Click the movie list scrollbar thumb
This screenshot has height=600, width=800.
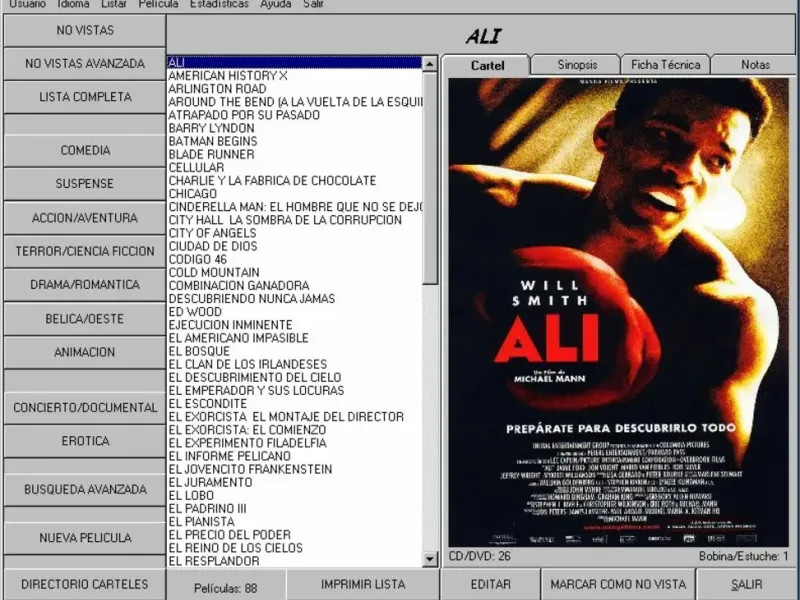[430, 178]
